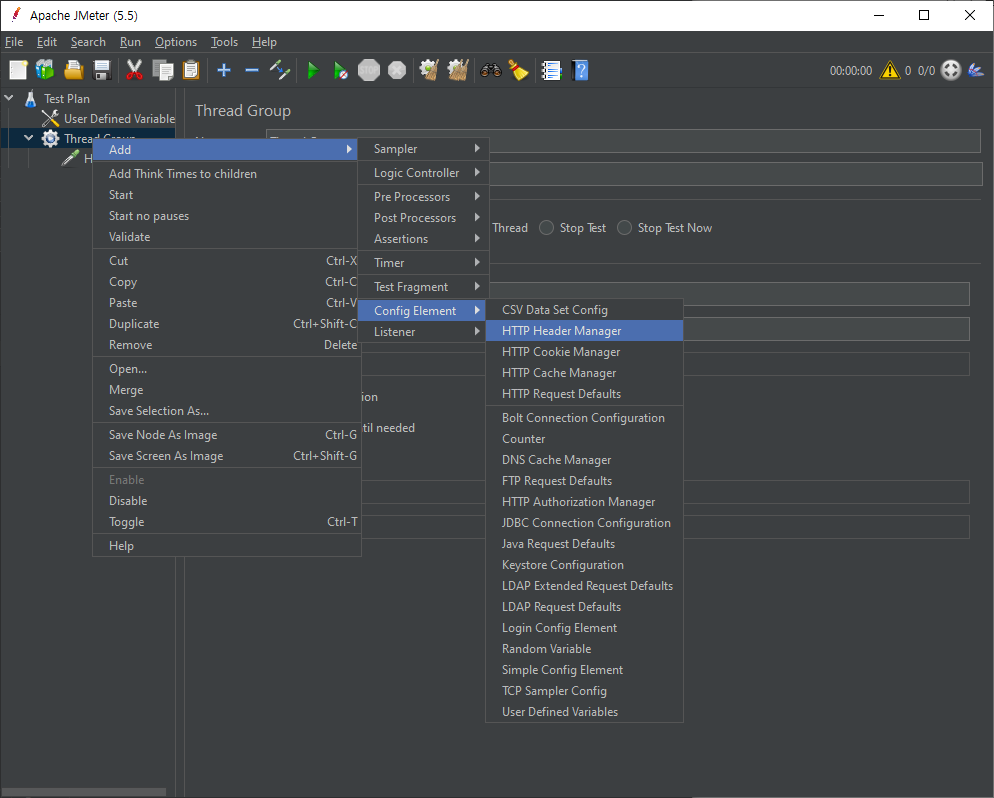Click the horizontal scrollbar under the tree
Viewport: 994px width, 798px height.
click(x=83, y=792)
